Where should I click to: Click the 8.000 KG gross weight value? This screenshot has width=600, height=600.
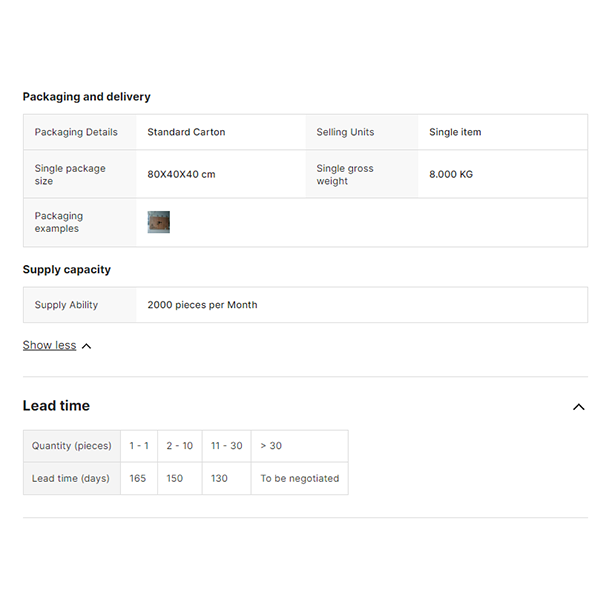[451, 175]
